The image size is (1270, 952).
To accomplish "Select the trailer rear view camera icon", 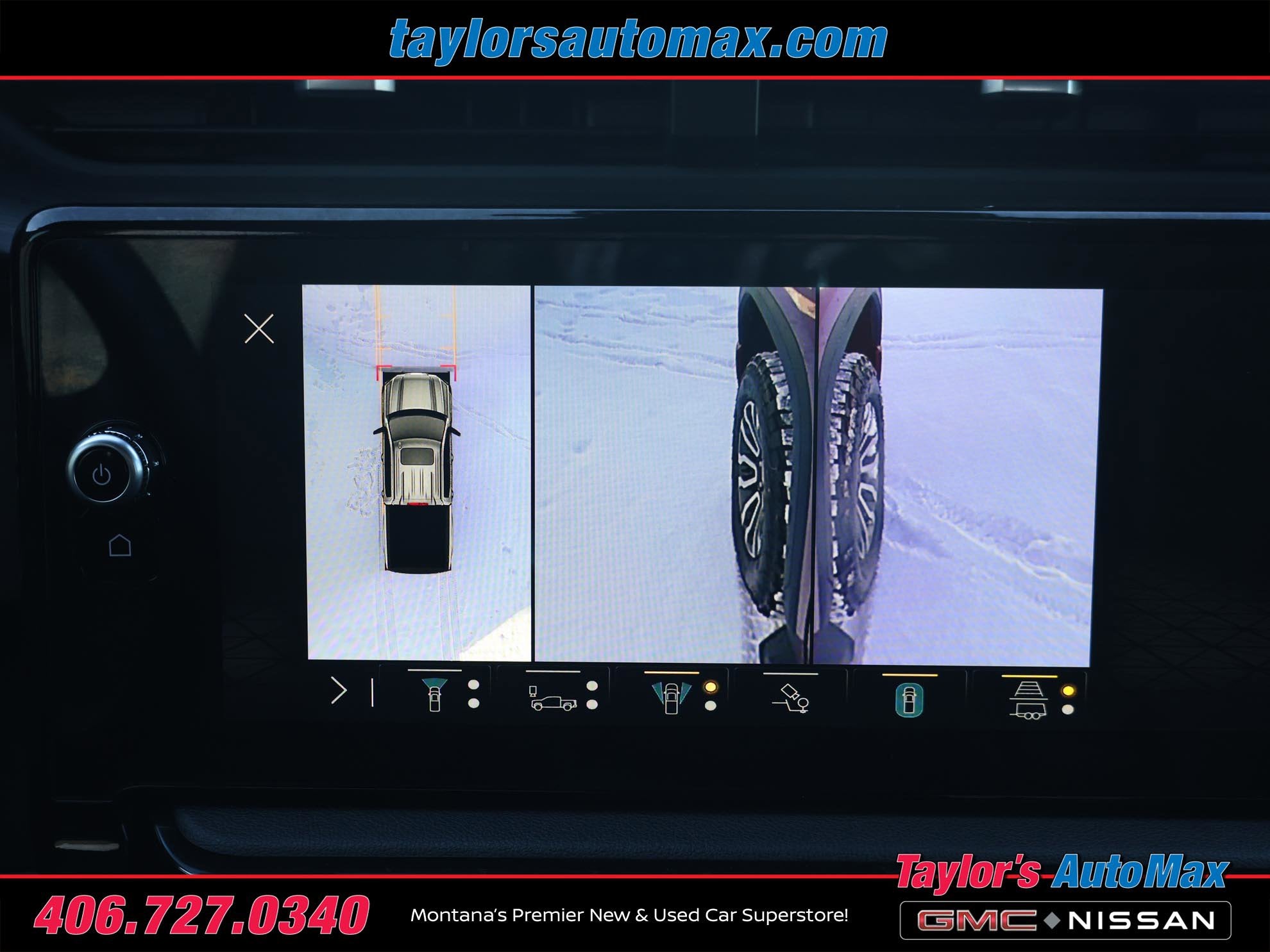I will click(x=1028, y=700).
